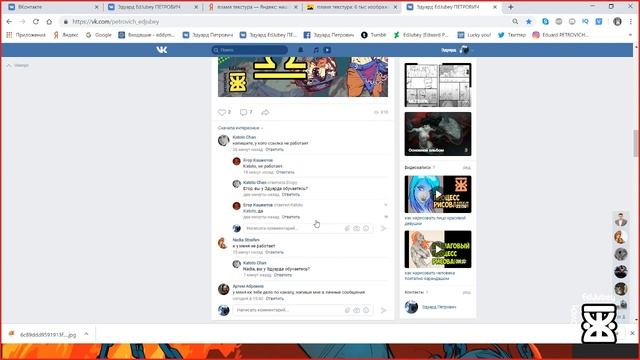640x360 pixels.
Task: Open emoji picker in the bottom comment field
Action: coord(366,310)
